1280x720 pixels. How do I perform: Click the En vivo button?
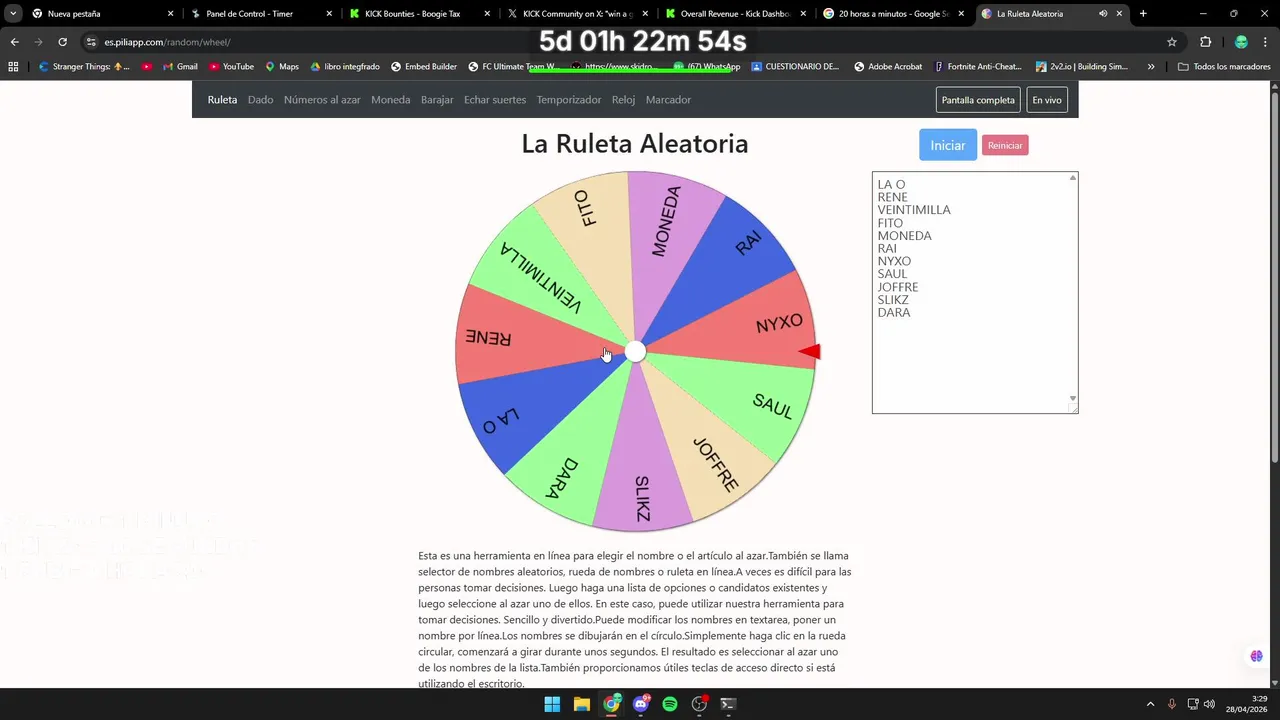point(1047,100)
